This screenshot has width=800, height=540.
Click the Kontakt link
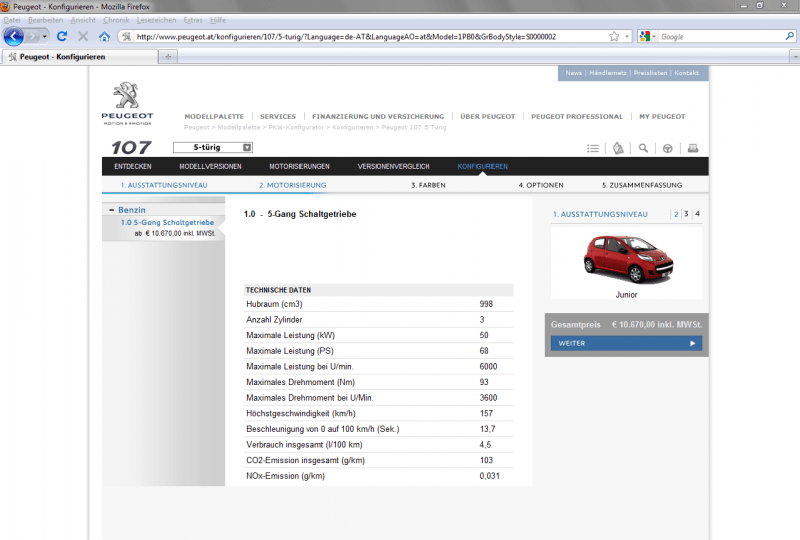click(x=686, y=73)
